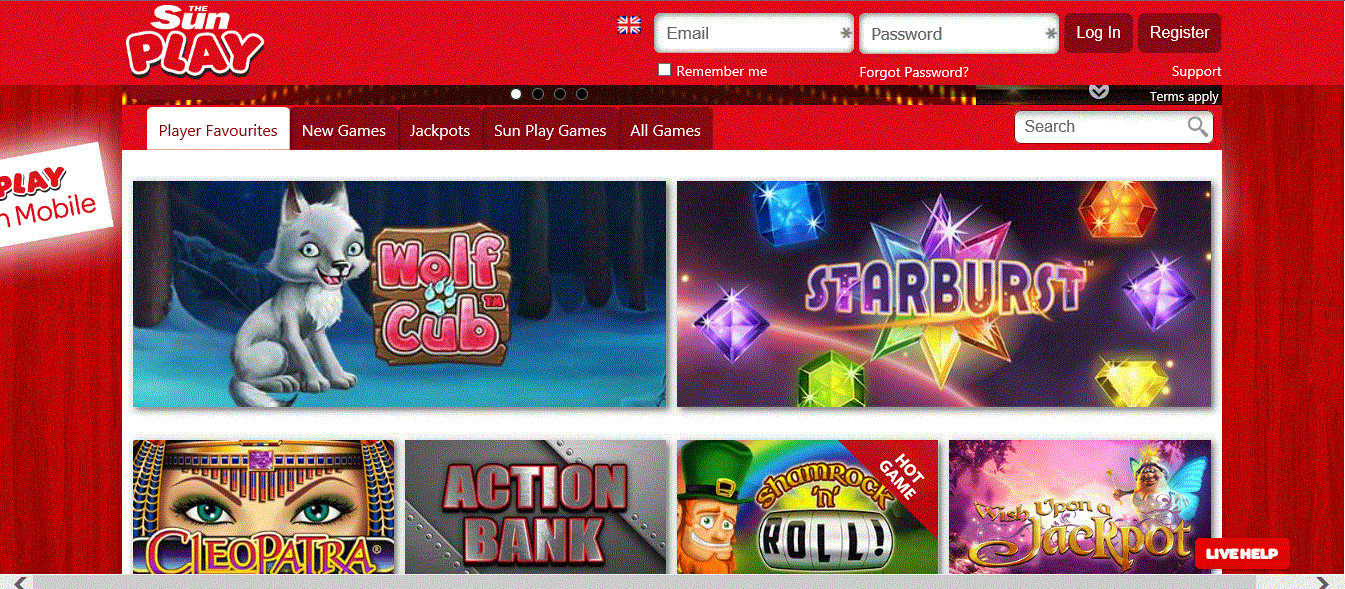Expand the banner with down chevron
This screenshot has width=1345, height=589.
(x=1099, y=91)
